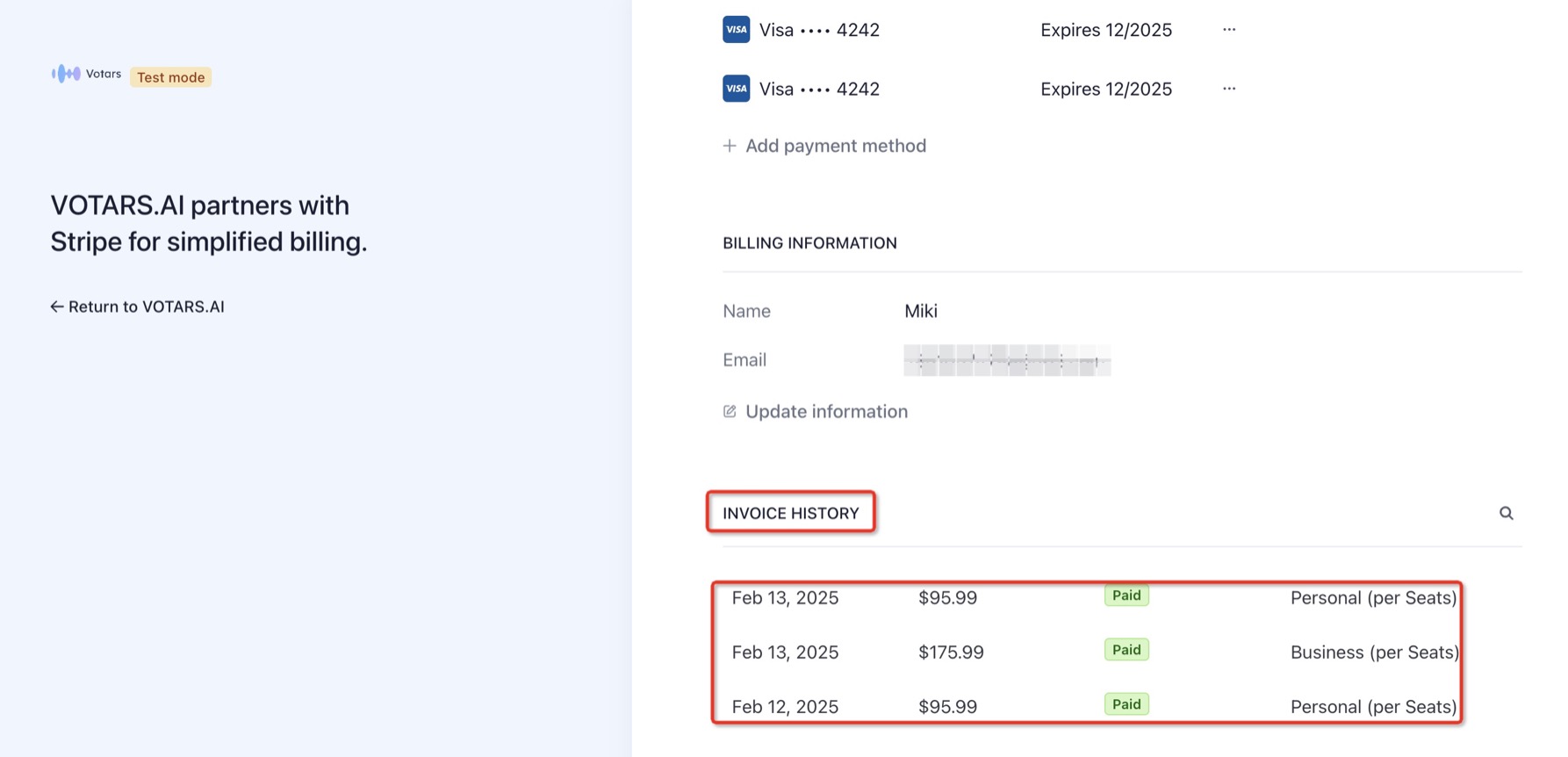
Task: Click Add payment method
Action: pos(824,146)
